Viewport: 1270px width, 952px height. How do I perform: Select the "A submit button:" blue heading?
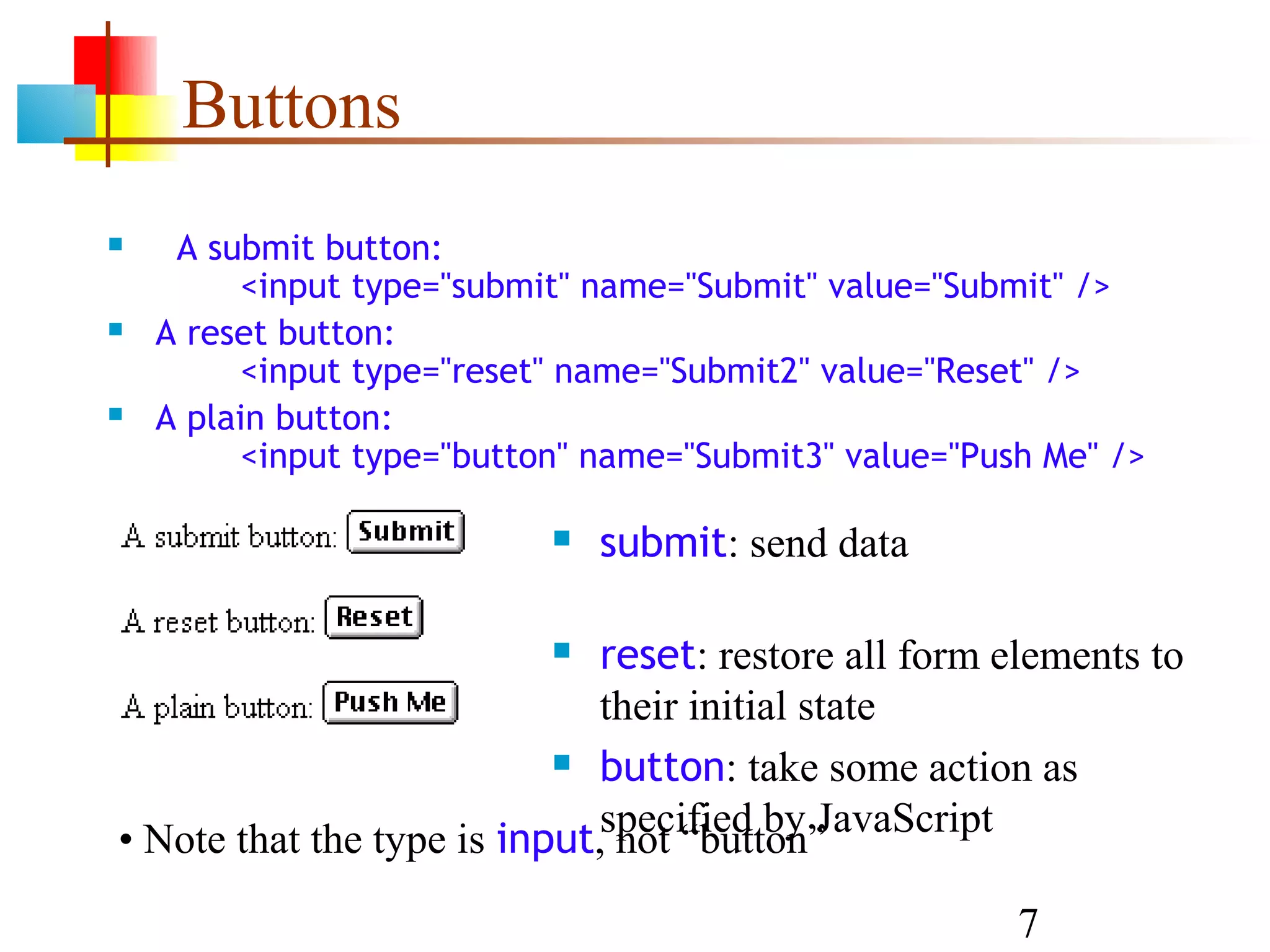click(x=309, y=248)
